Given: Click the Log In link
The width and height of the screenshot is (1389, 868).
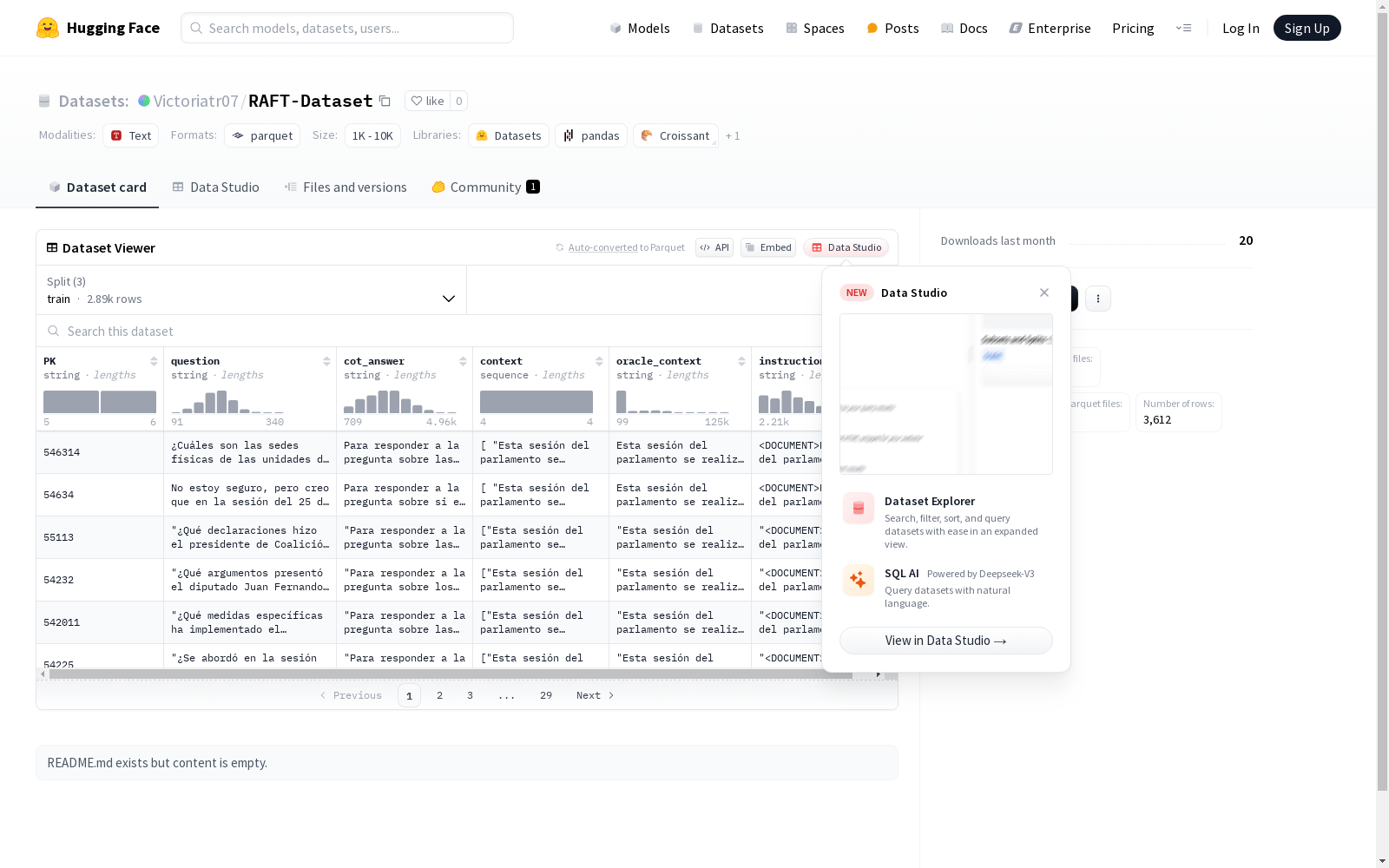Looking at the screenshot, I should coord(1241,28).
